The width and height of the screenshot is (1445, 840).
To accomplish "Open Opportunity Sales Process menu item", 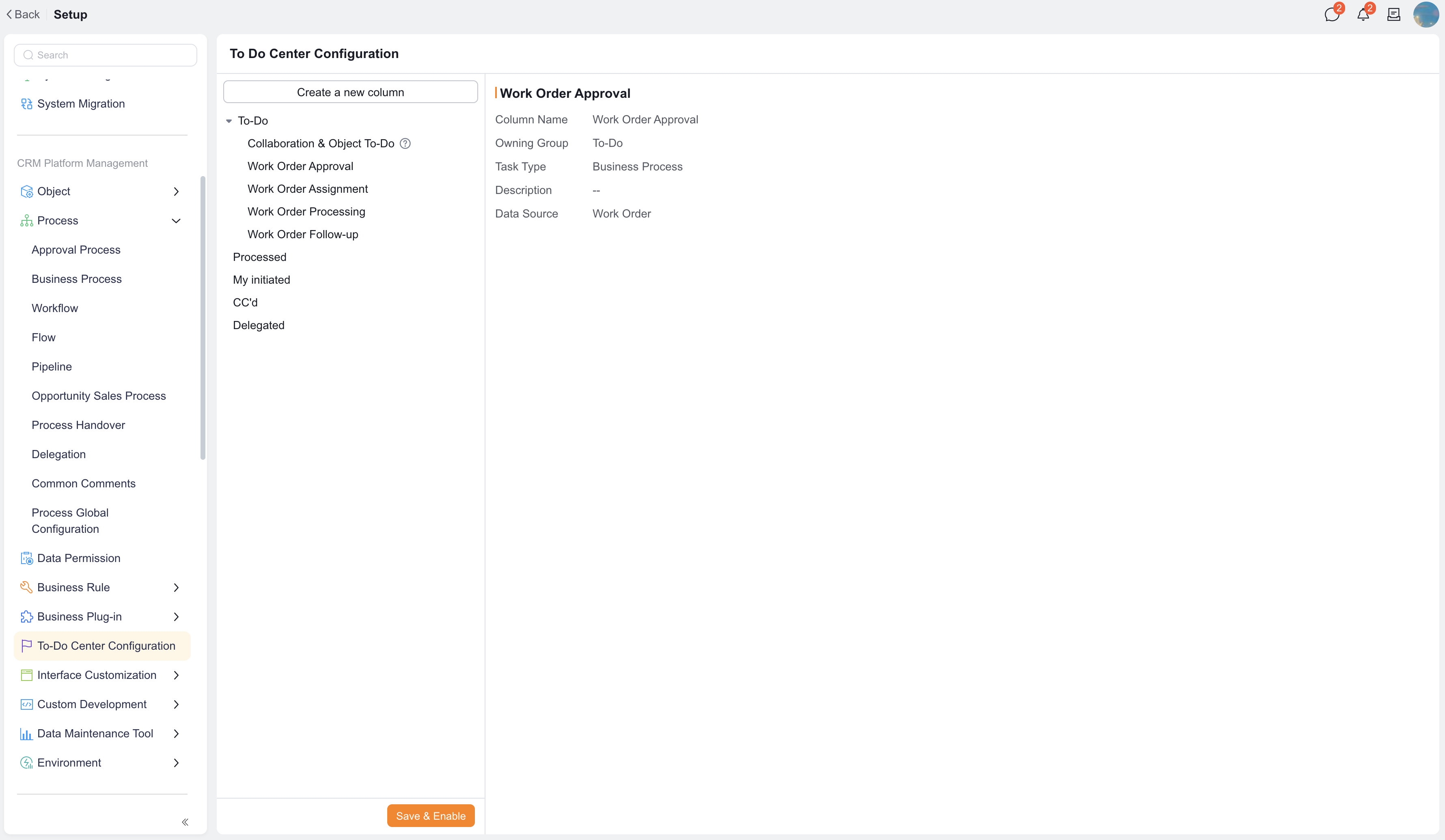I will click(99, 396).
